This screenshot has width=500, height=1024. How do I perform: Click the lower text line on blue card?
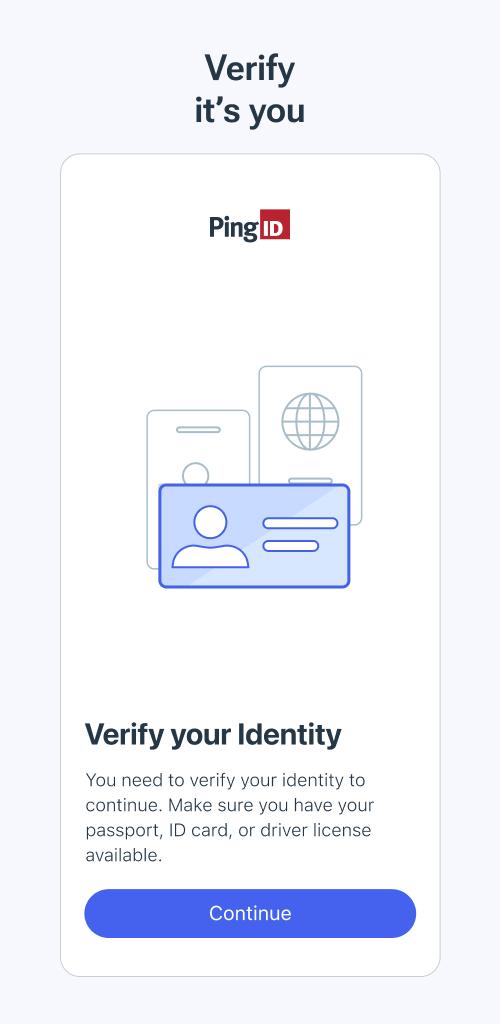tap(290, 545)
